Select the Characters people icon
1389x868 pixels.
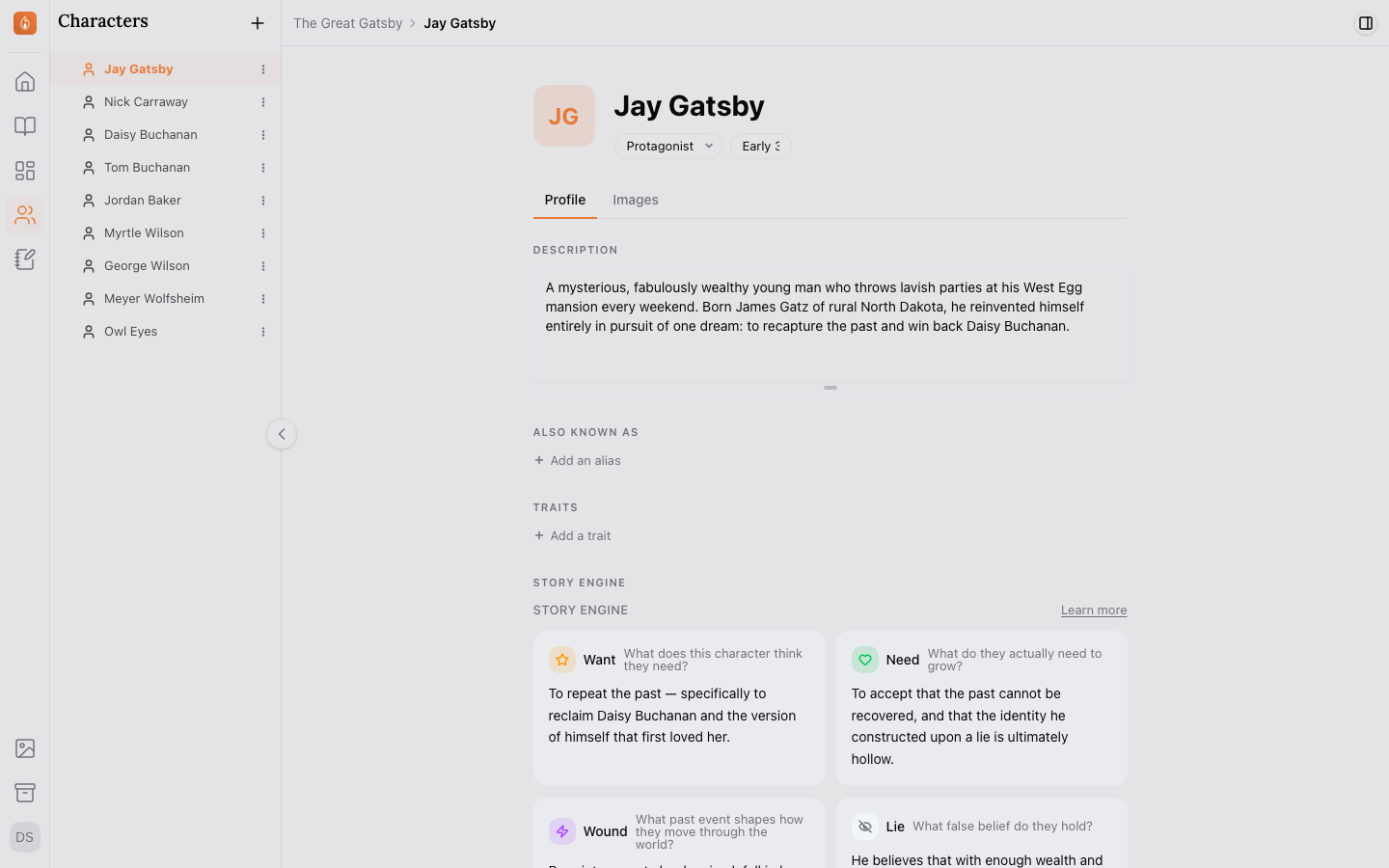pyautogui.click(x=25, y=215)
